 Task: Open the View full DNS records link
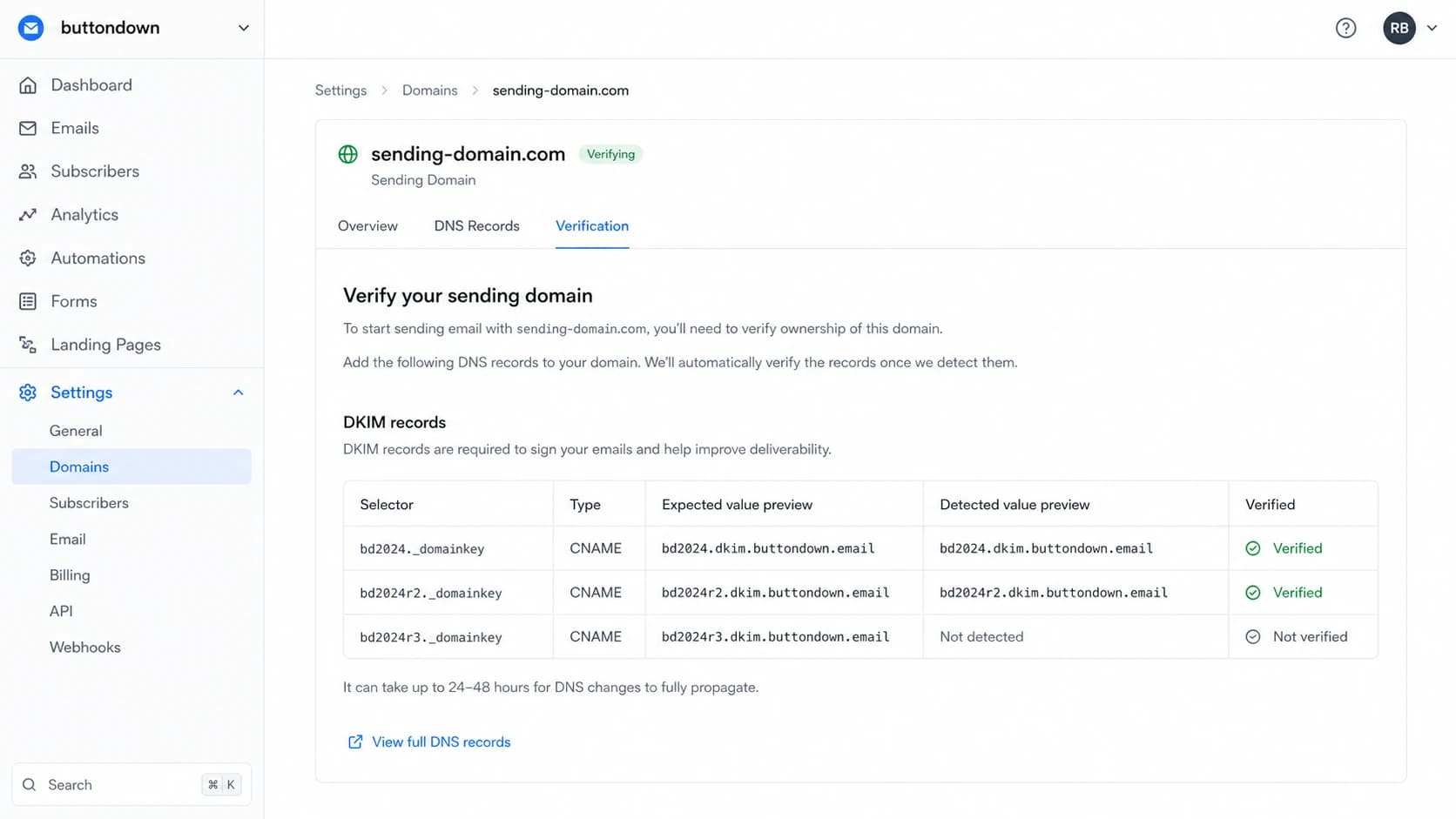(441, 742)
